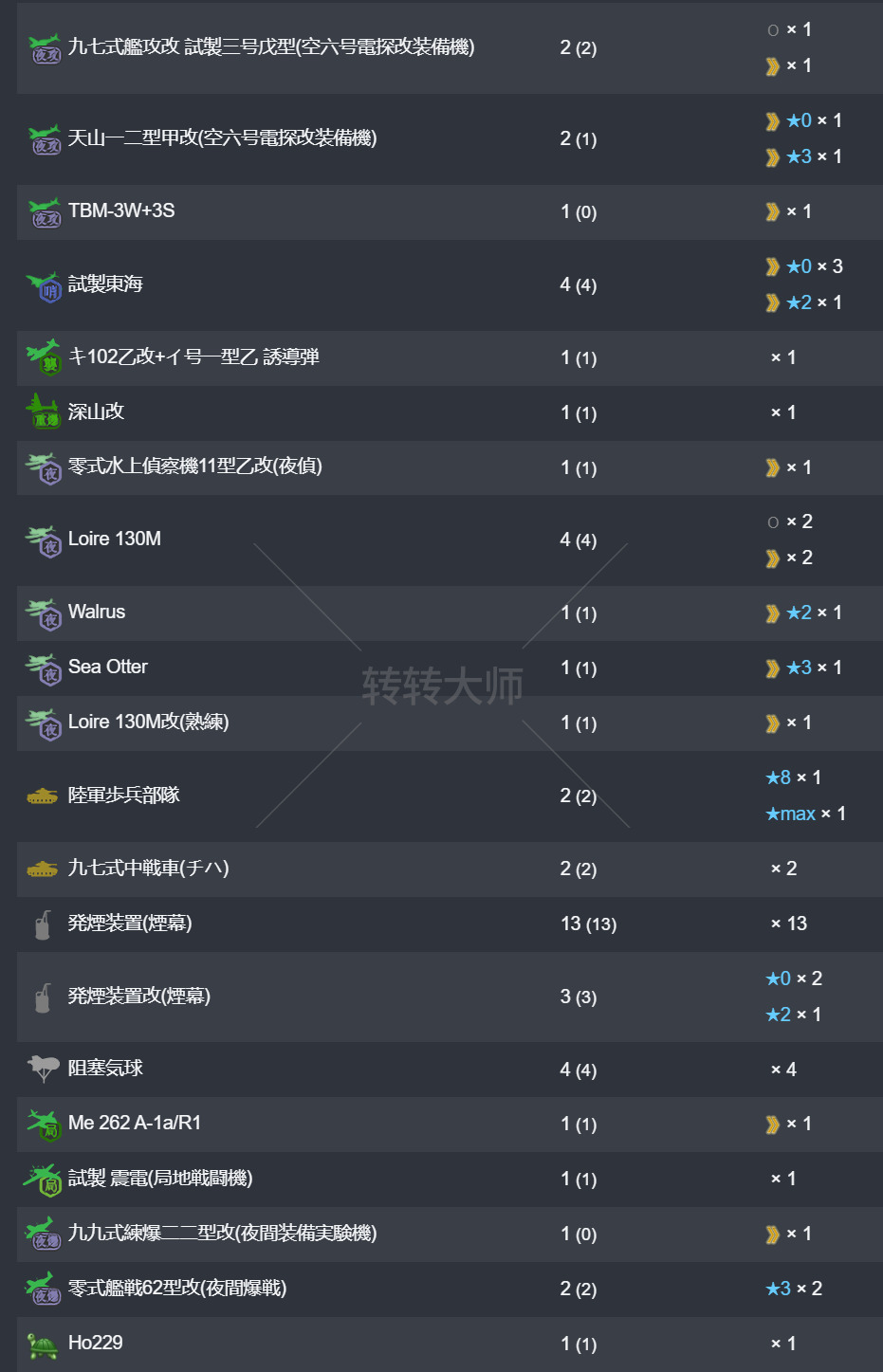Screen dimensions: 883x1372
Task: Click the night attacker icon beside TBM-3W+3S
Action: point(45,212)
